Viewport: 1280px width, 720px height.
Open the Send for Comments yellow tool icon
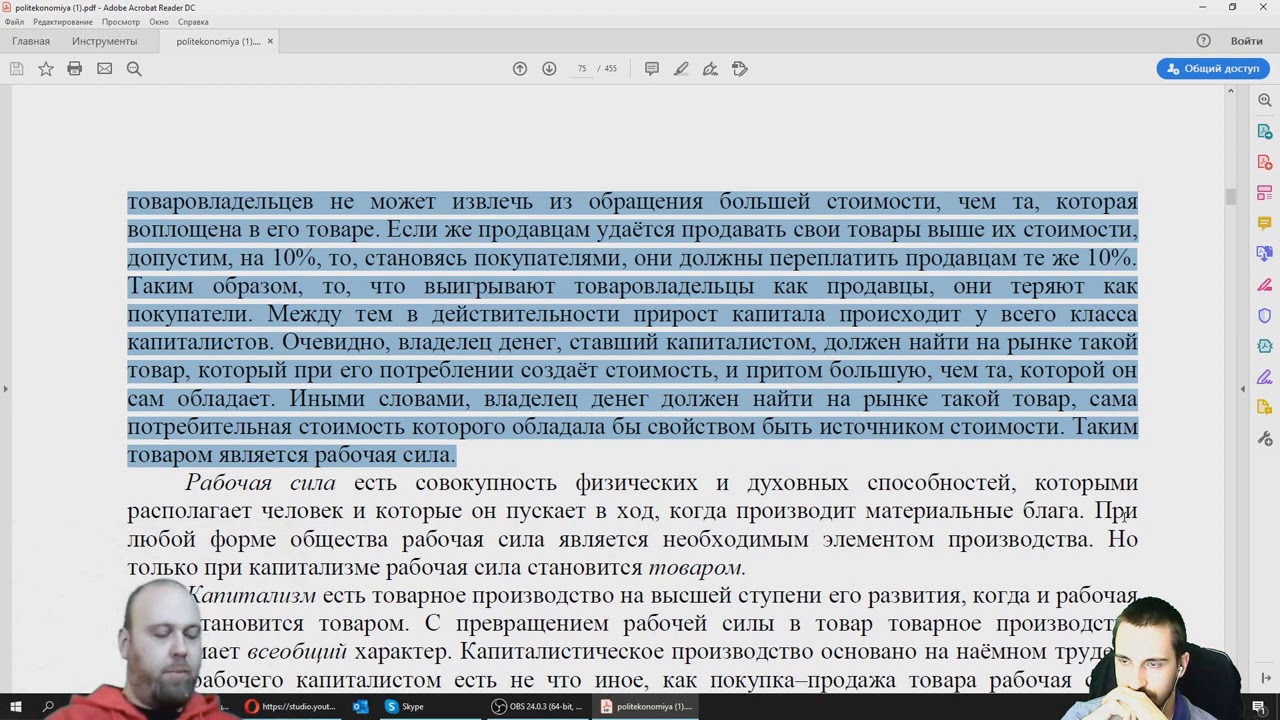1265,408
